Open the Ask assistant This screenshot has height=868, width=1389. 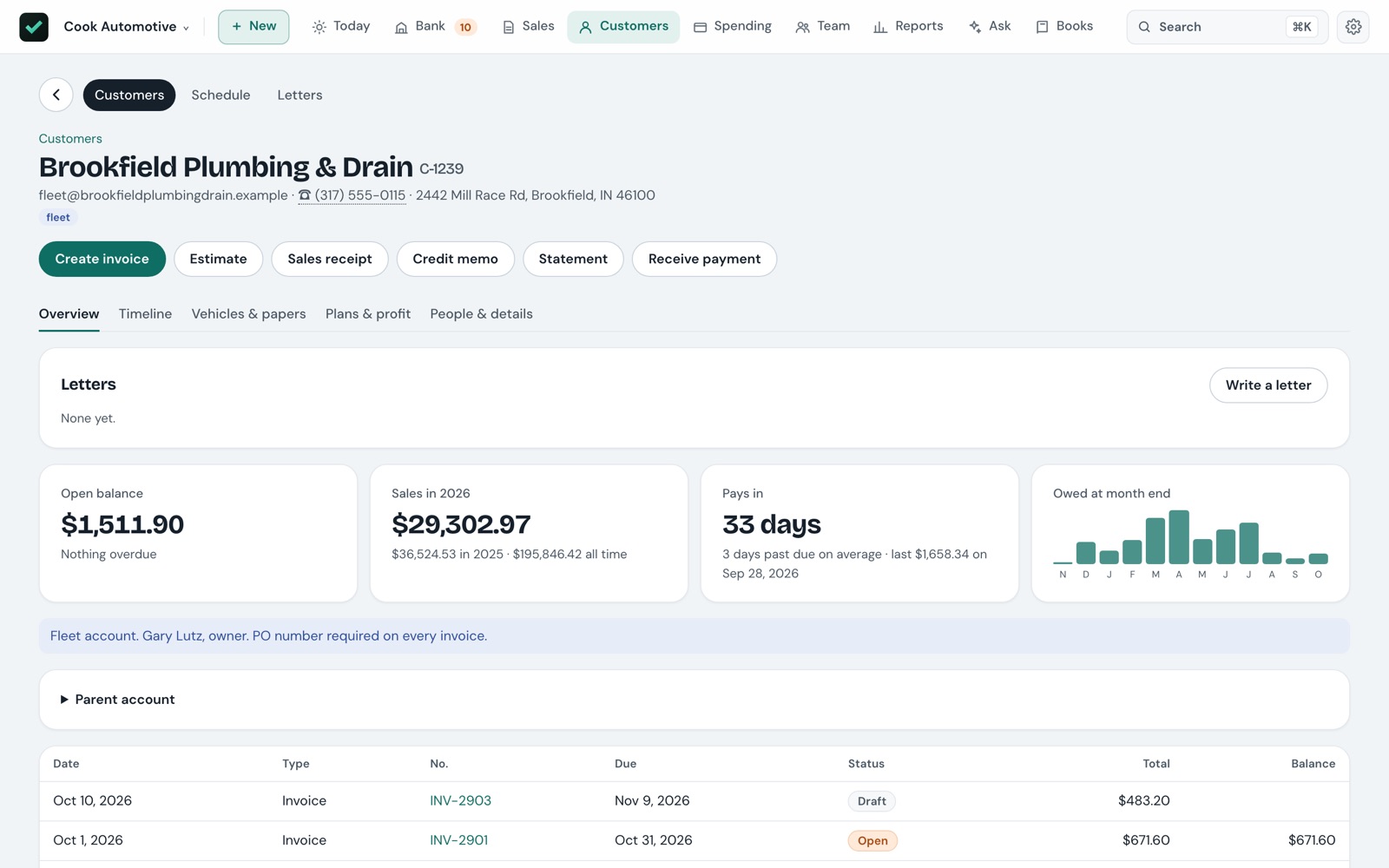990,27
